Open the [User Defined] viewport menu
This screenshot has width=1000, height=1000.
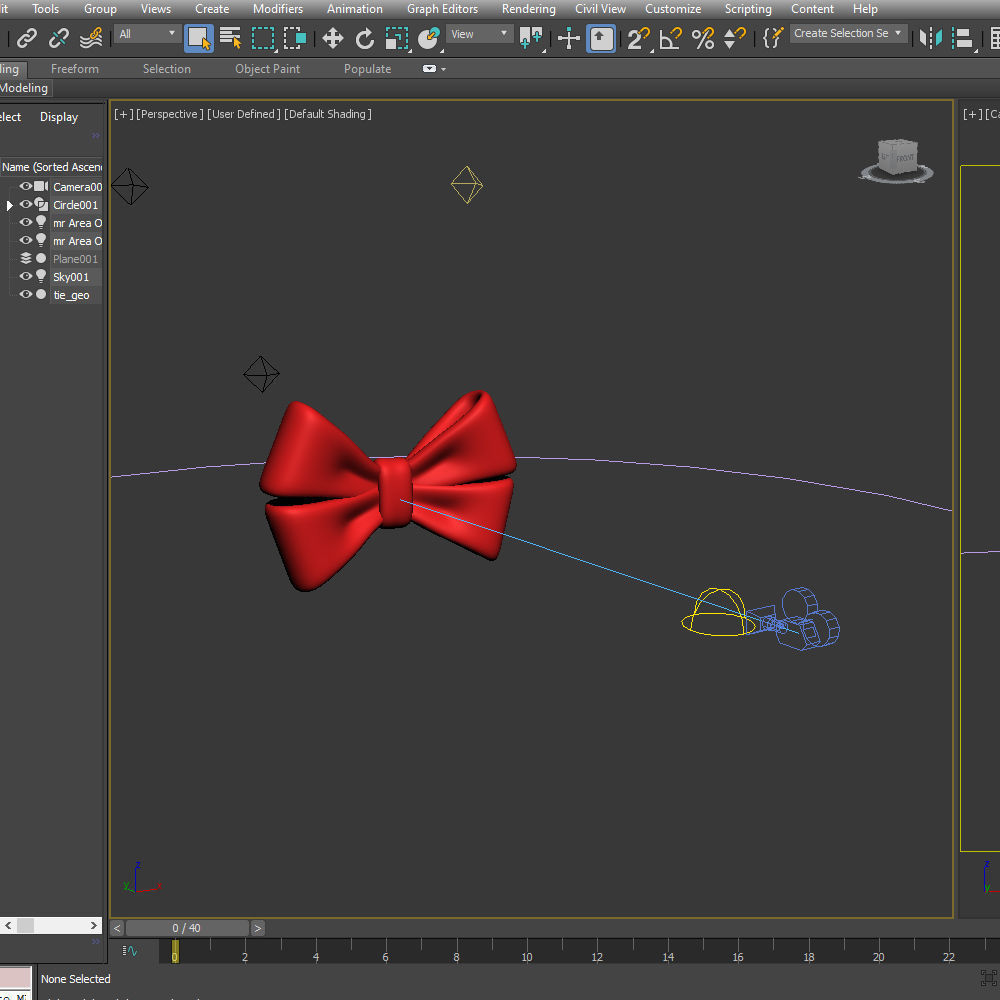(x=244, y=114)
